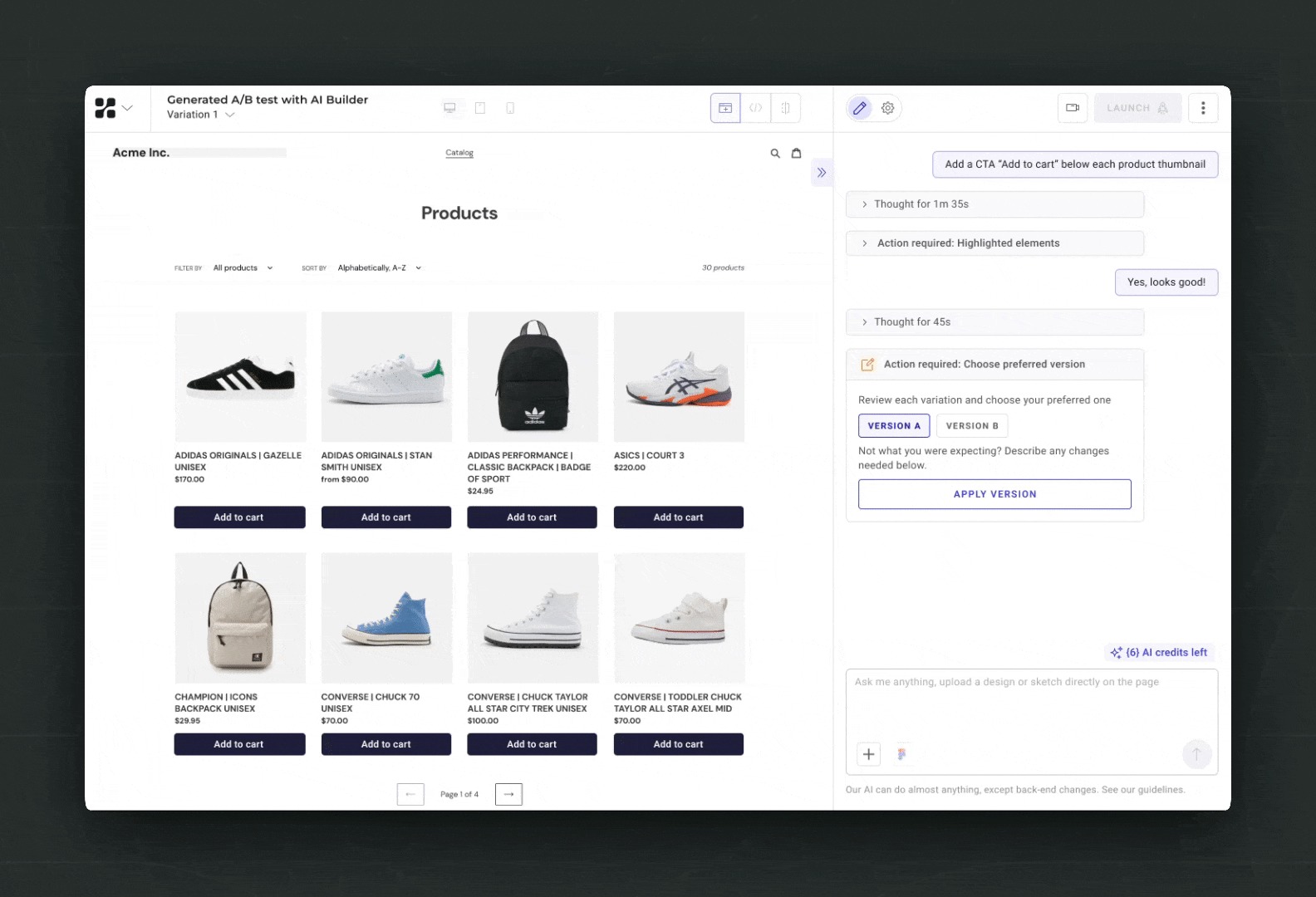Select VERSION B
Image resolution: width=1316 pixels, height=897 pixels.
coord(972,426)
